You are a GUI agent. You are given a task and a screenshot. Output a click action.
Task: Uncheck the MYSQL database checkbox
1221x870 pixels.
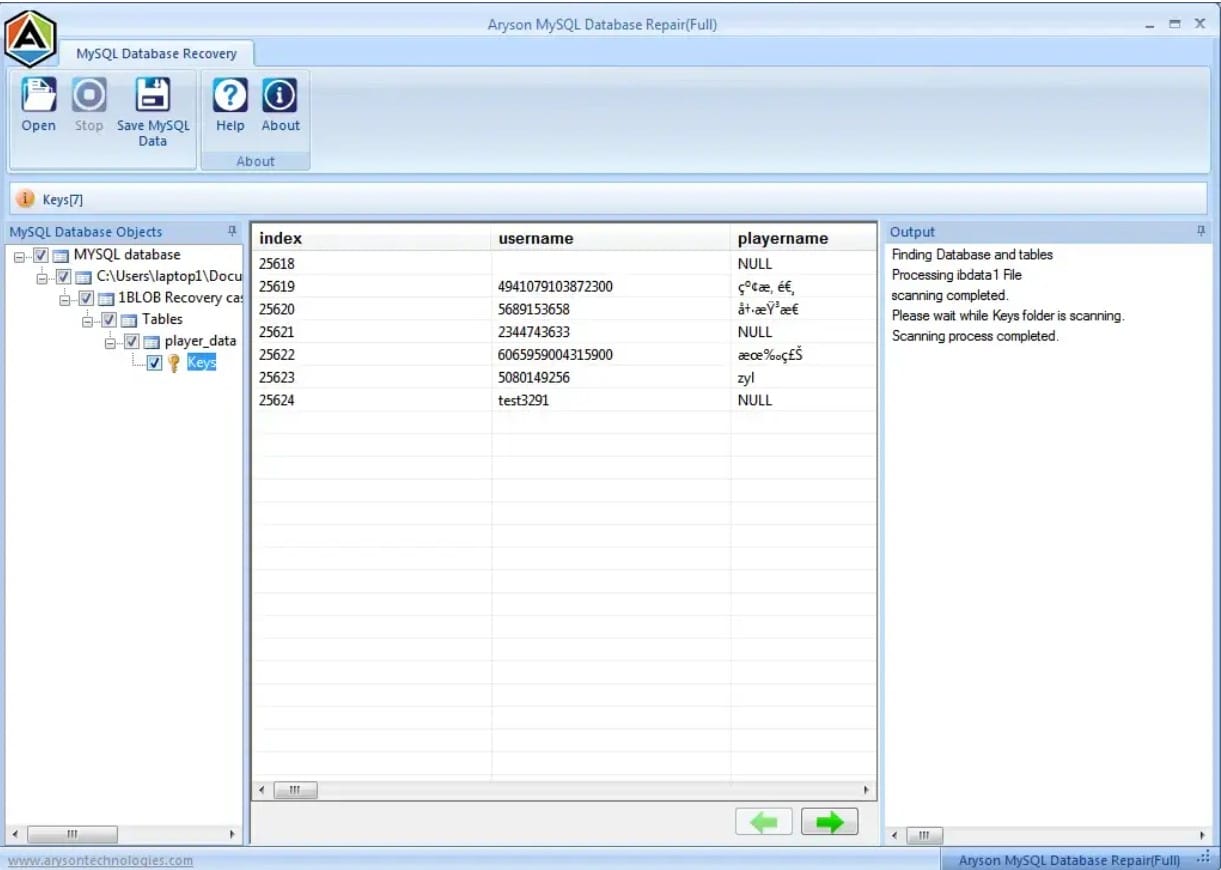point(41,255)
